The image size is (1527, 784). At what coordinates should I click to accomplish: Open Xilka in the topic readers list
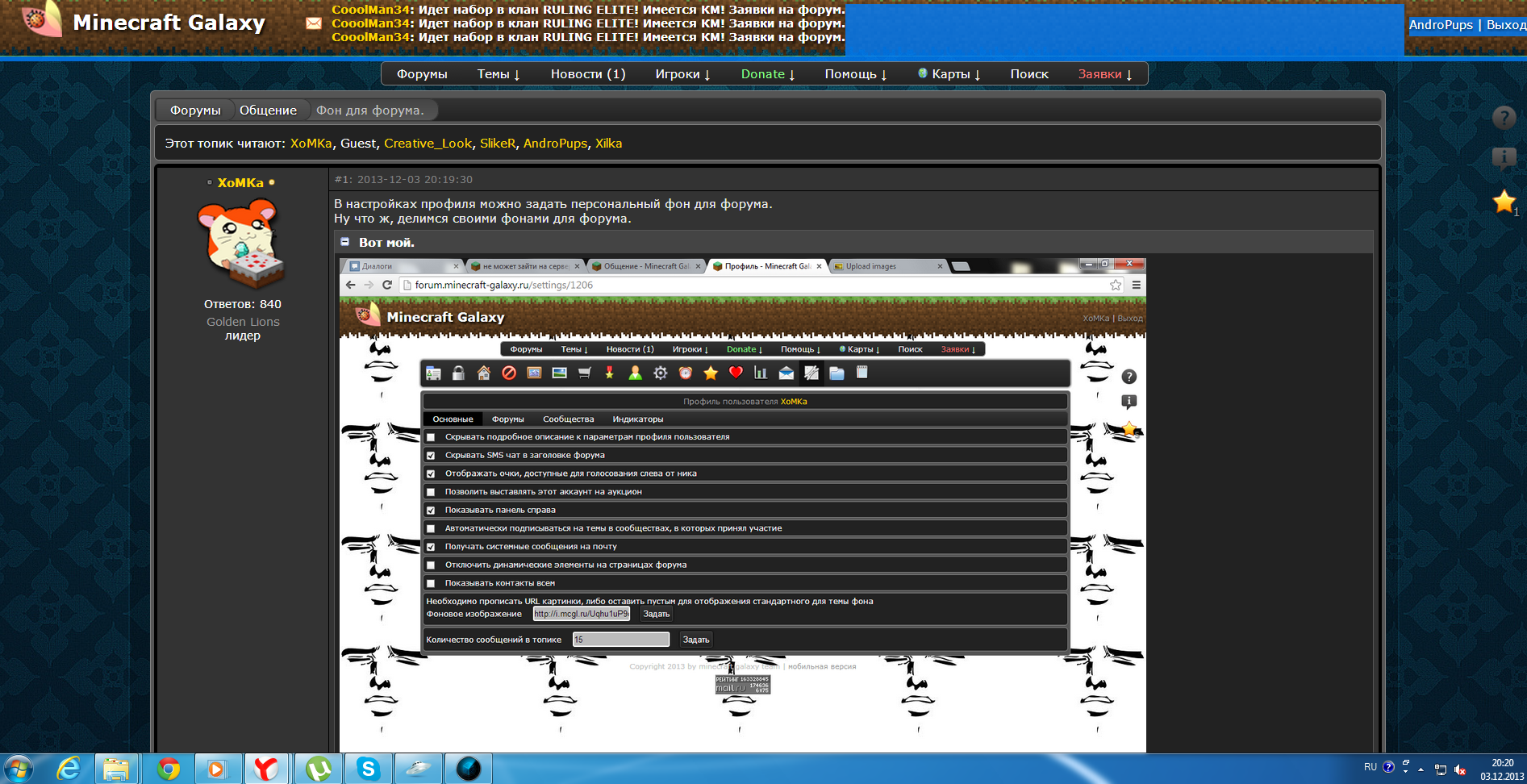click(608, 144)
